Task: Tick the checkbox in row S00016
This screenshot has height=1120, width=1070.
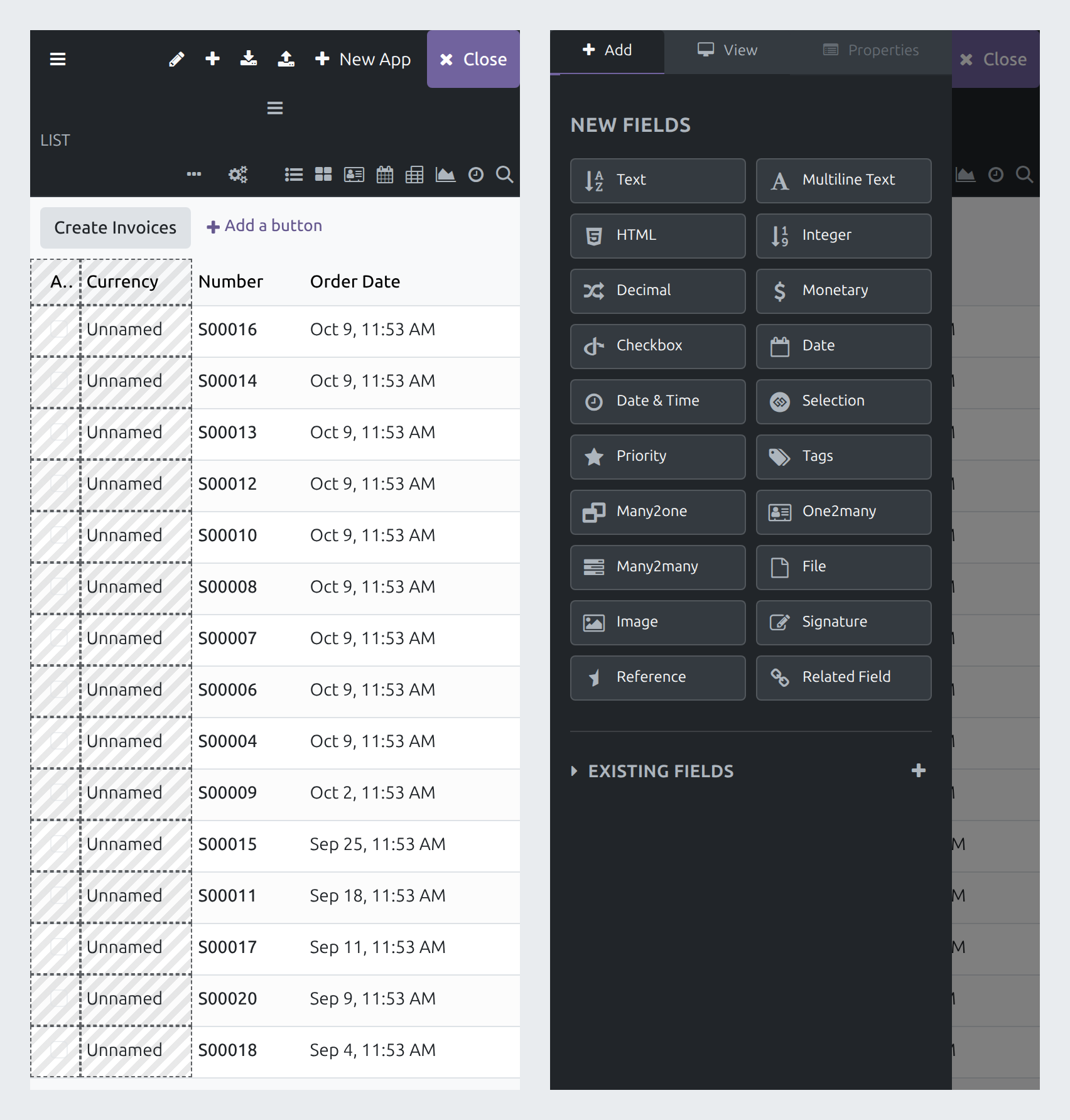Action: pyautogui.click(x=59, y=329)
